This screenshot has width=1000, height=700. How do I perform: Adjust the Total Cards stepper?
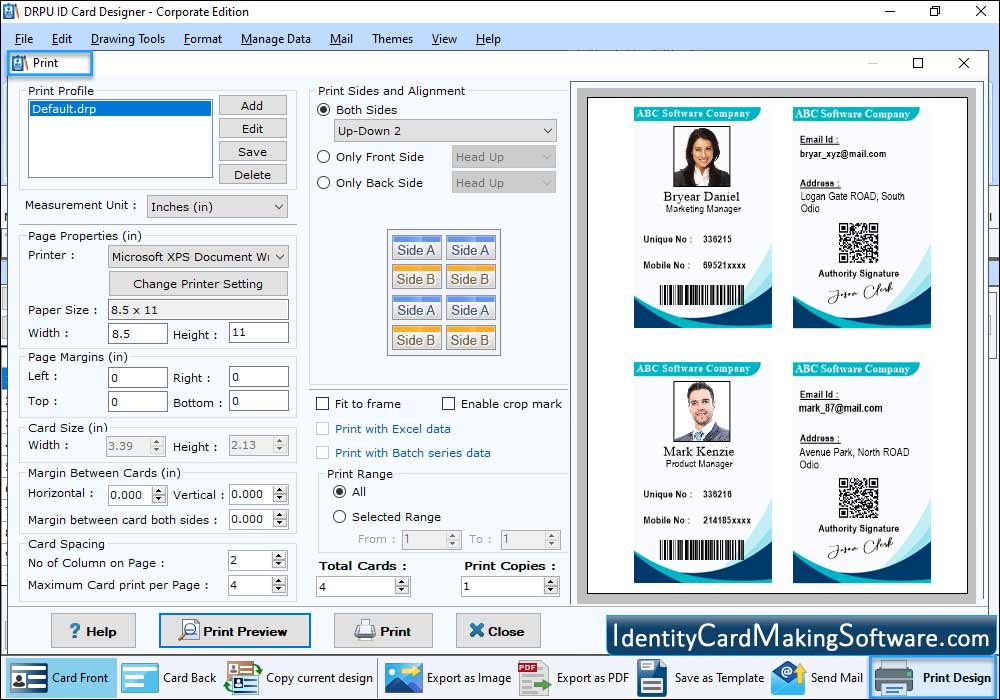402,587
